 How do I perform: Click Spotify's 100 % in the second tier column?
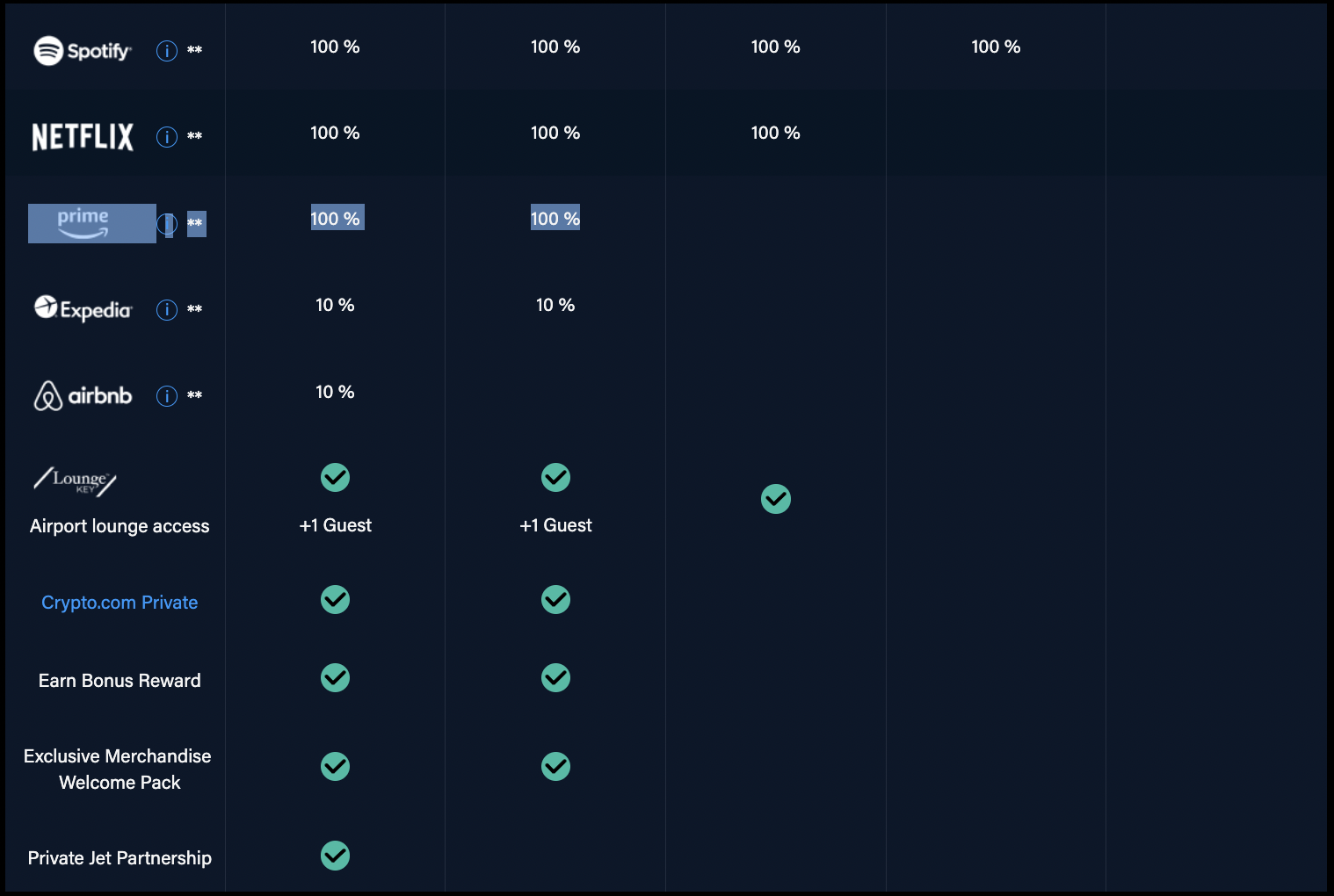pyautogui.click(x=555, y=47)
